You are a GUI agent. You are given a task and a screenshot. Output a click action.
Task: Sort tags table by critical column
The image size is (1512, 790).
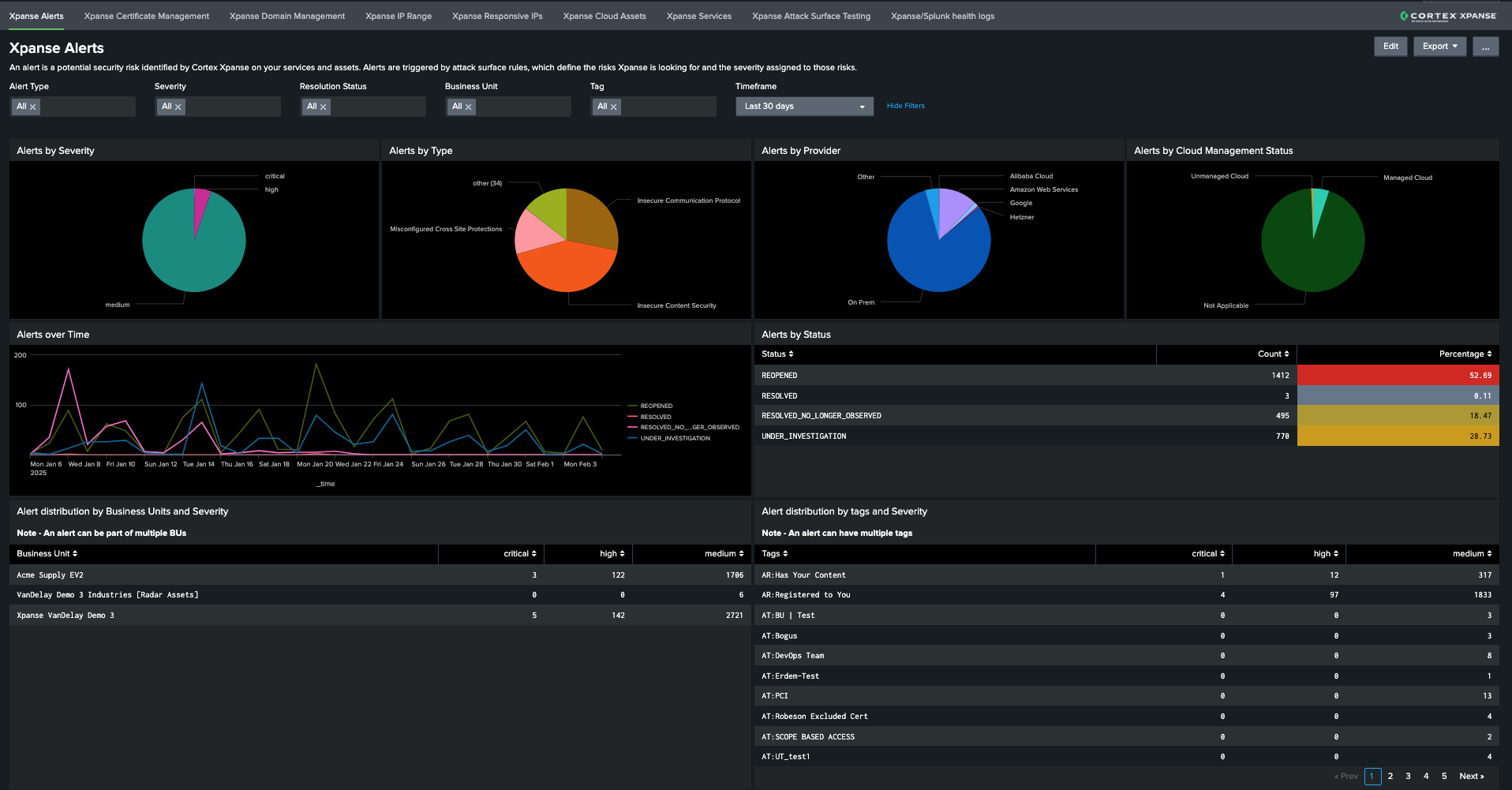click(1208, 554)
